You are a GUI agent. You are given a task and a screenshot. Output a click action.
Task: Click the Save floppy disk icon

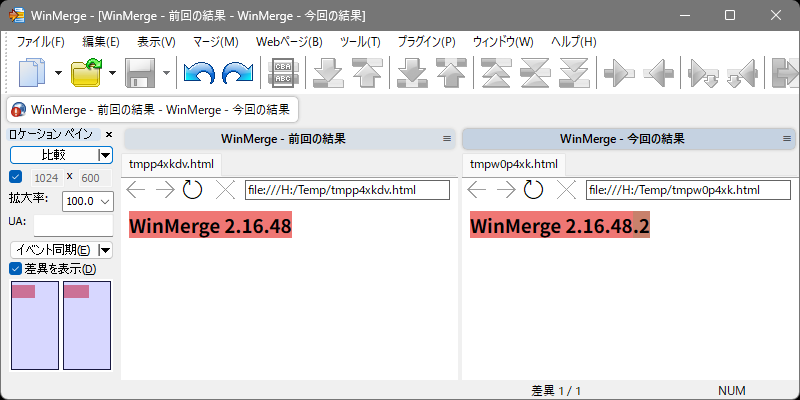pos(140,72)
